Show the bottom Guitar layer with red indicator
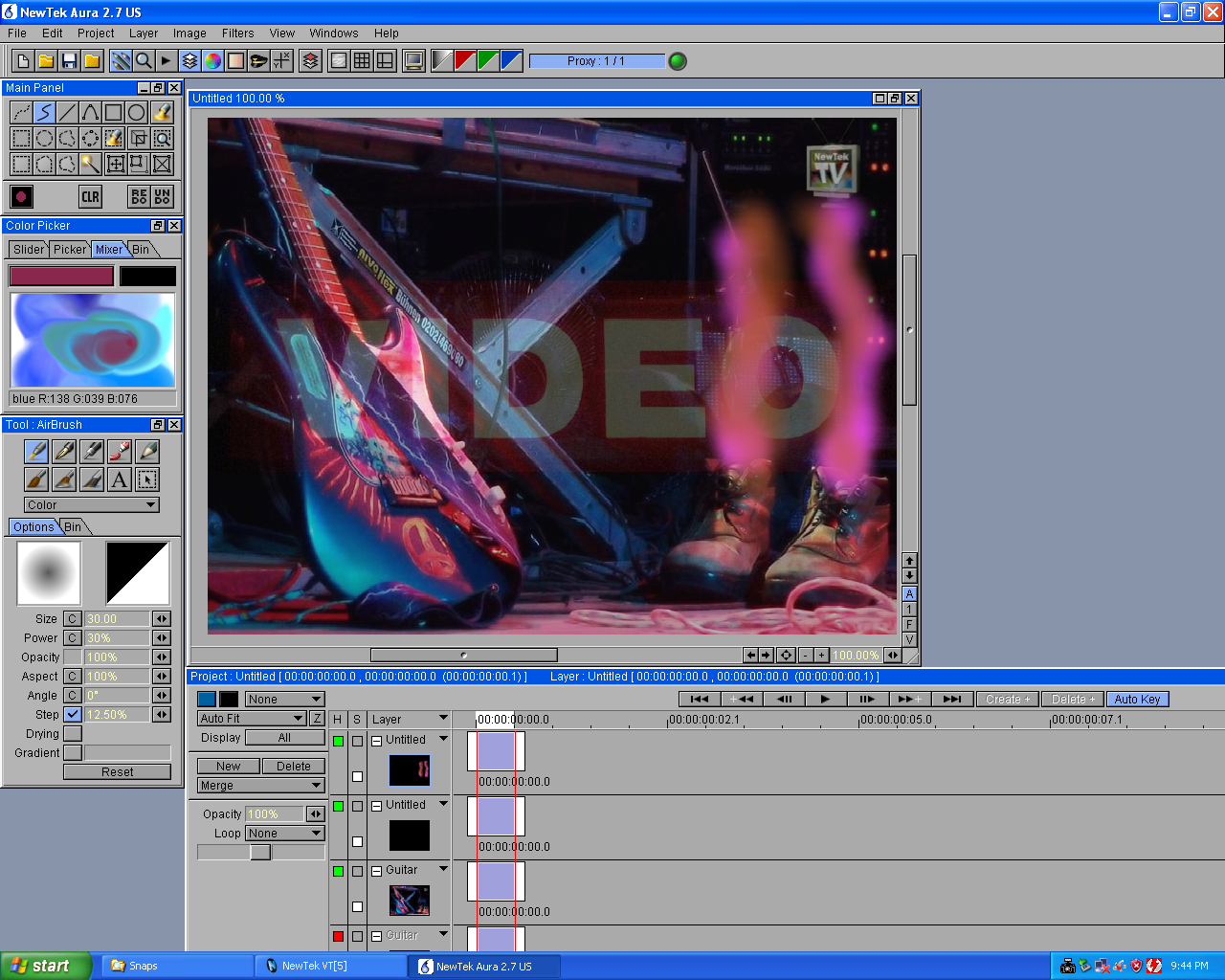This screenshot has width=1225, height=980. click(338, 936)
